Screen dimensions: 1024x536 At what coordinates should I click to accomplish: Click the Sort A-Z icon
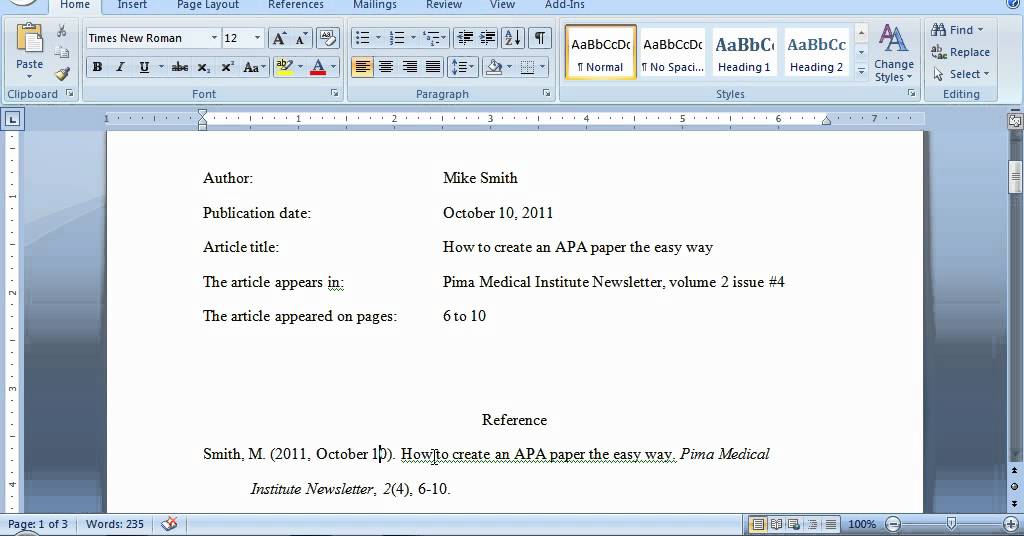pyautogui.click(x=512, y=38)
